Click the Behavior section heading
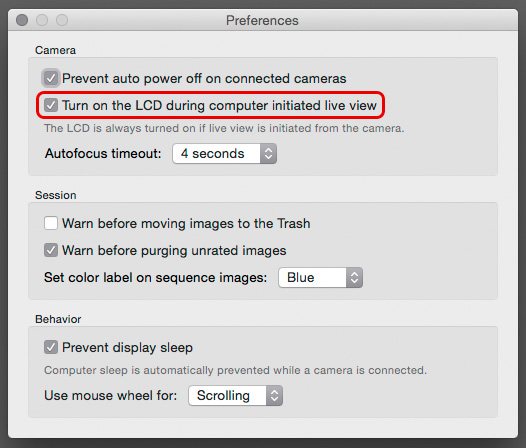This screenshot has height=448, width=526. click(58, 319)
